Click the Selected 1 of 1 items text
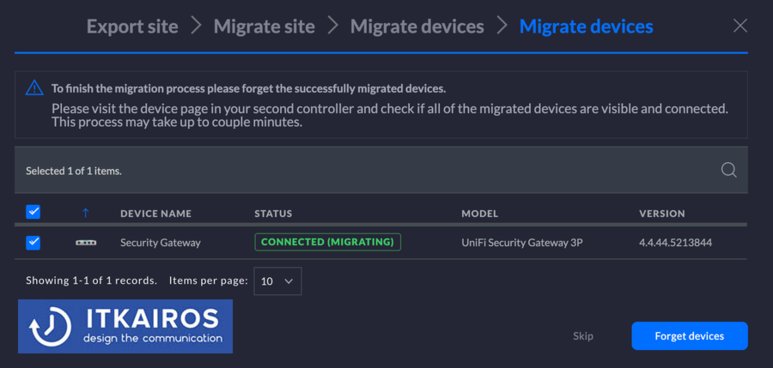The height and width of the screenshot is (368, 773). (74, 171)
